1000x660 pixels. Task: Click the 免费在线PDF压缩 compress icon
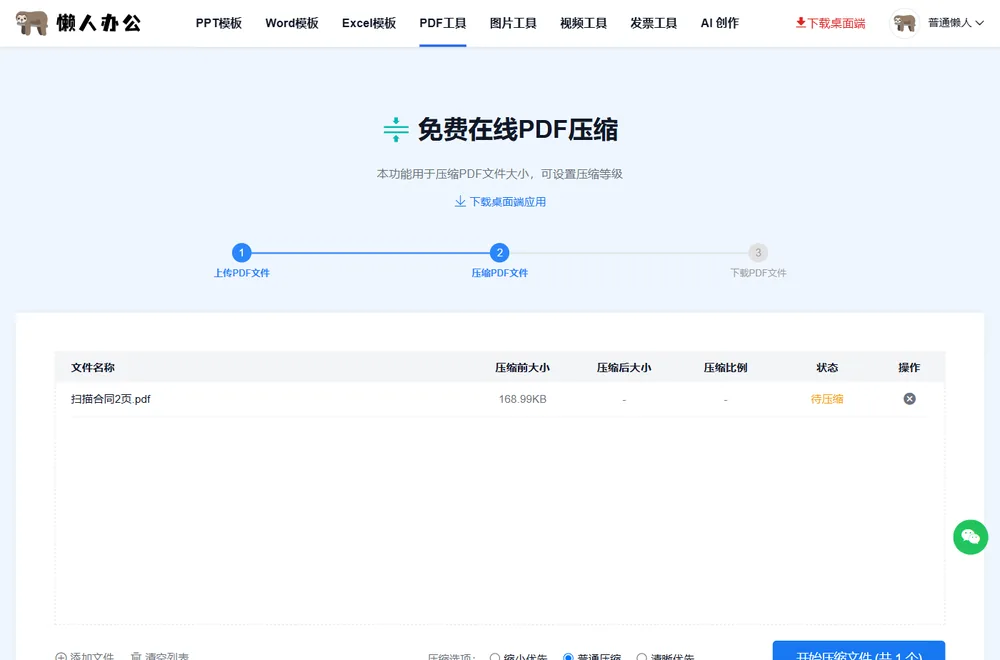(396, 129)
